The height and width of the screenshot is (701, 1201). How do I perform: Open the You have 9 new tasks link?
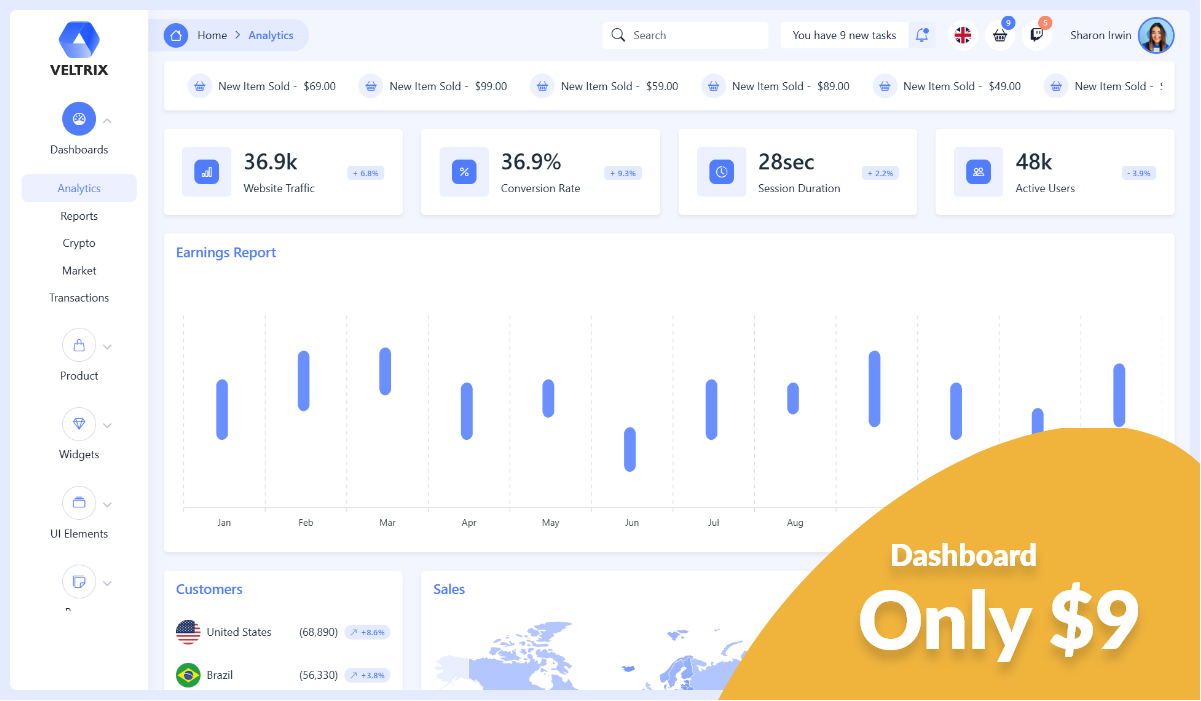click(x=843, y=34)
